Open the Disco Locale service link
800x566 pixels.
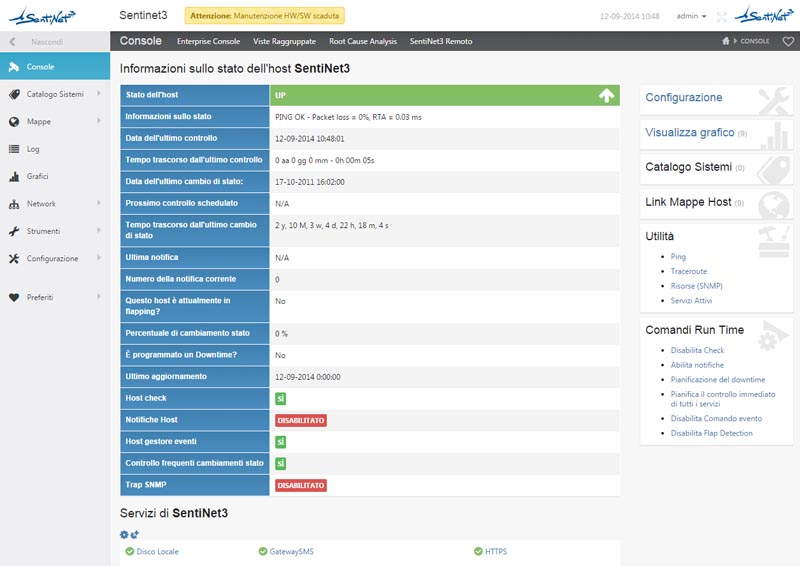(x=158, y=552)
